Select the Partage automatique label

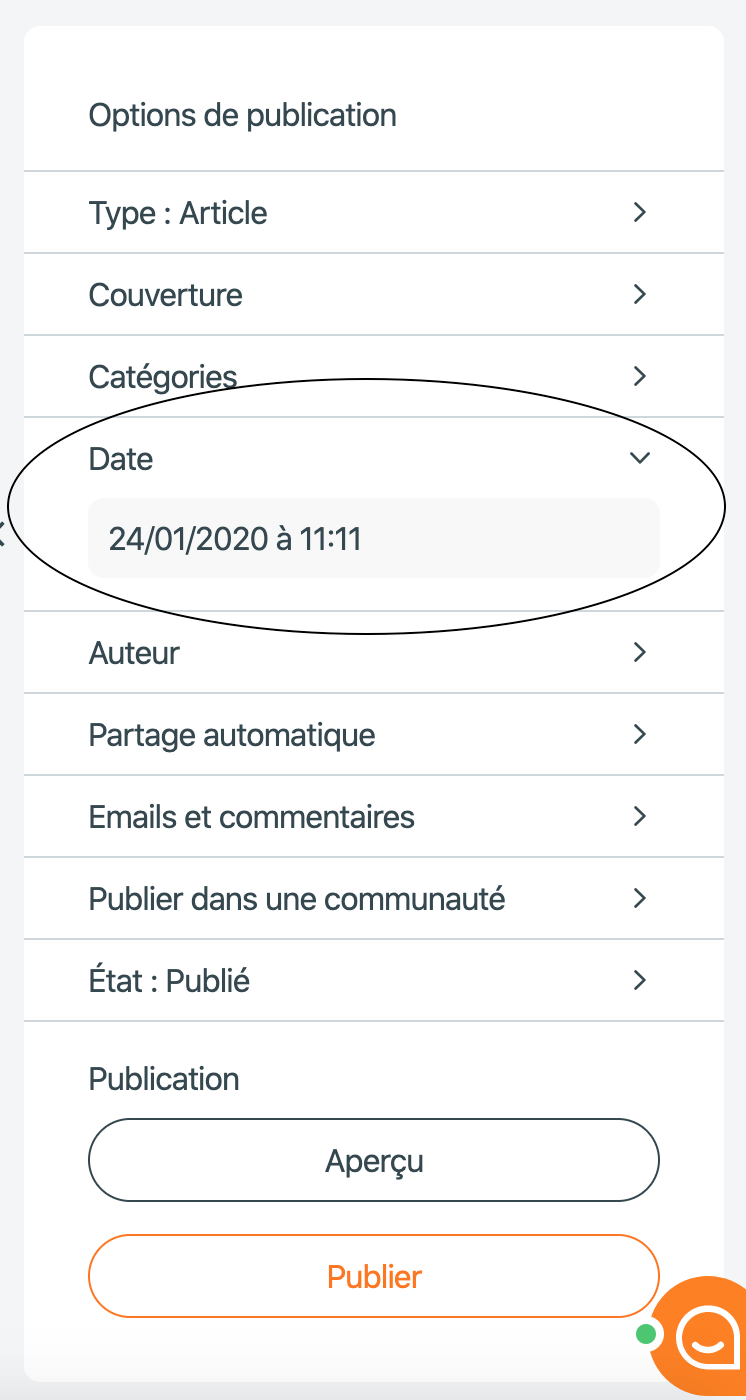232,735
